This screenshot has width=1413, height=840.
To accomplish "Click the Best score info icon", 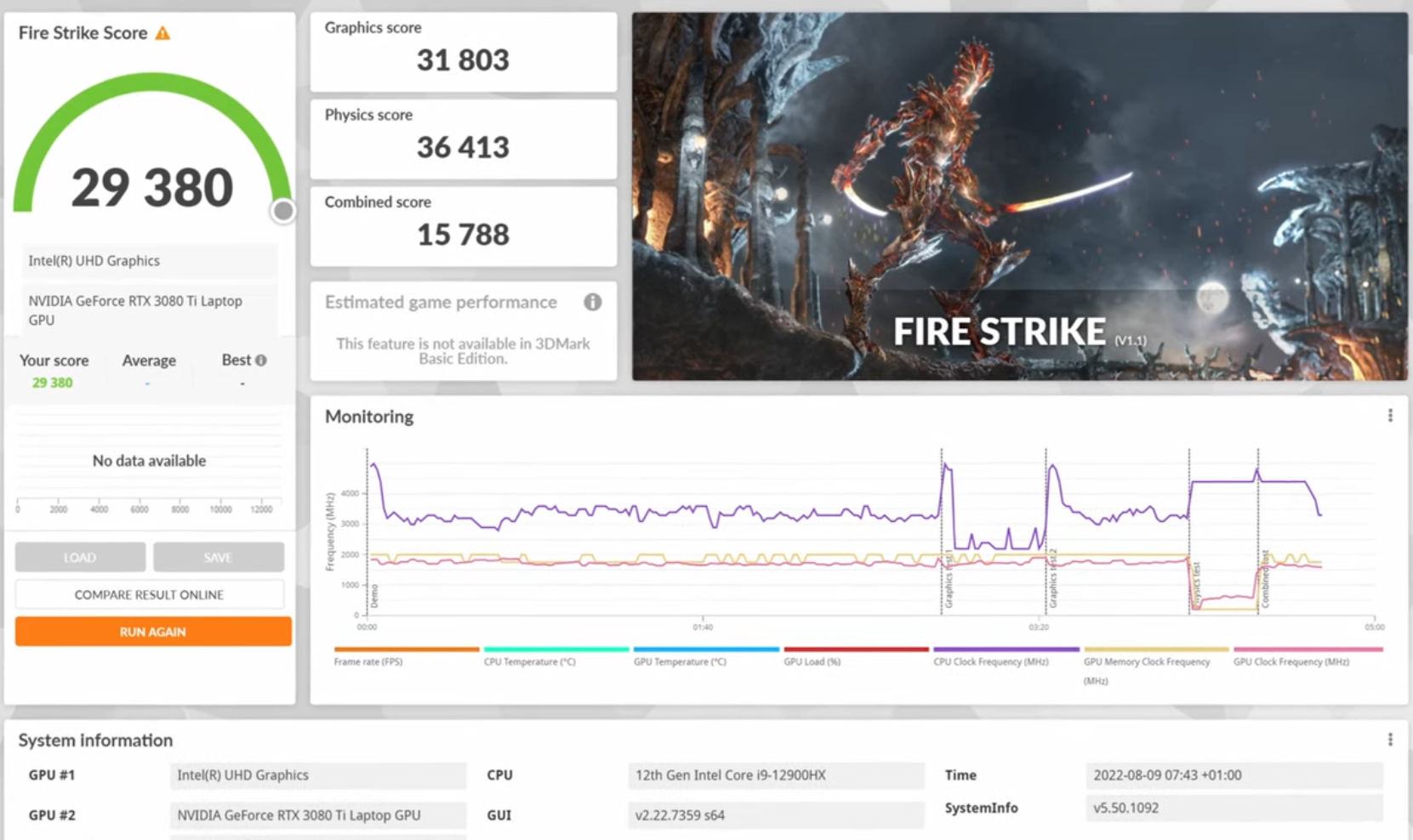I will click(261, 360).
